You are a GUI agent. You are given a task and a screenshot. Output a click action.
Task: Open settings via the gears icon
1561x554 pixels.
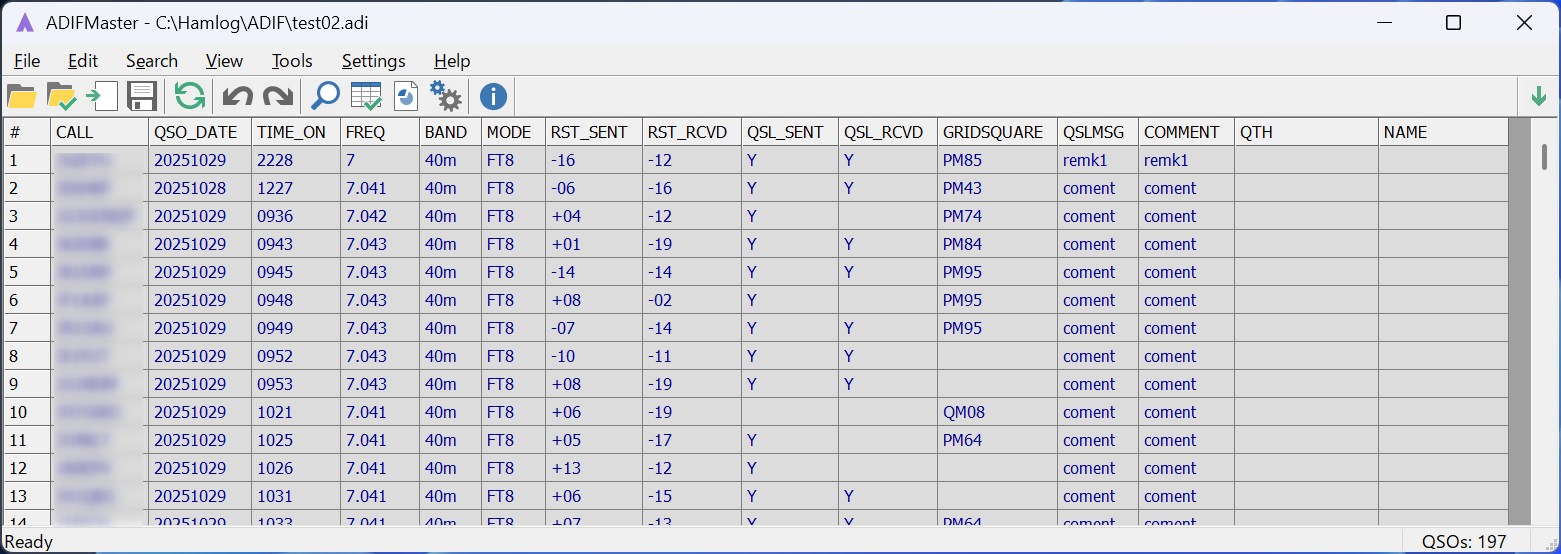coord(445,97)
